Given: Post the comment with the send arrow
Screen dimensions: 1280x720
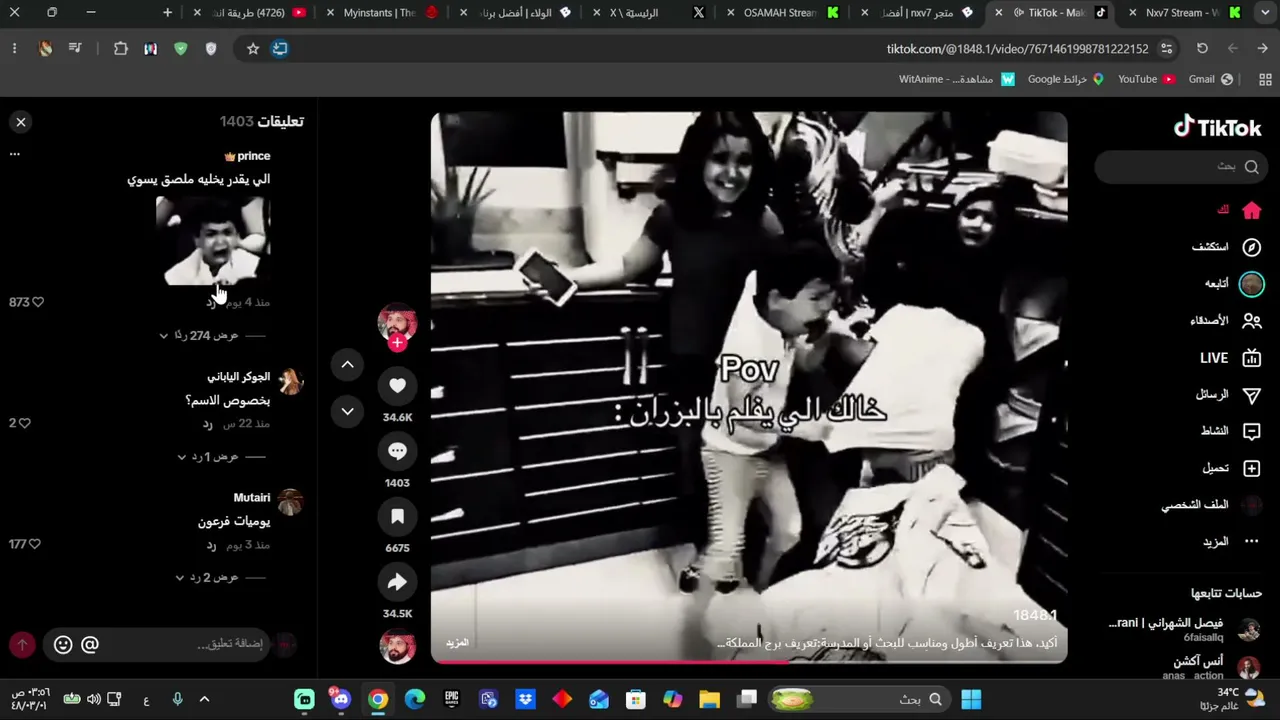Looking at the screenshot, I should pyautogui.click(x=22, y=645).
